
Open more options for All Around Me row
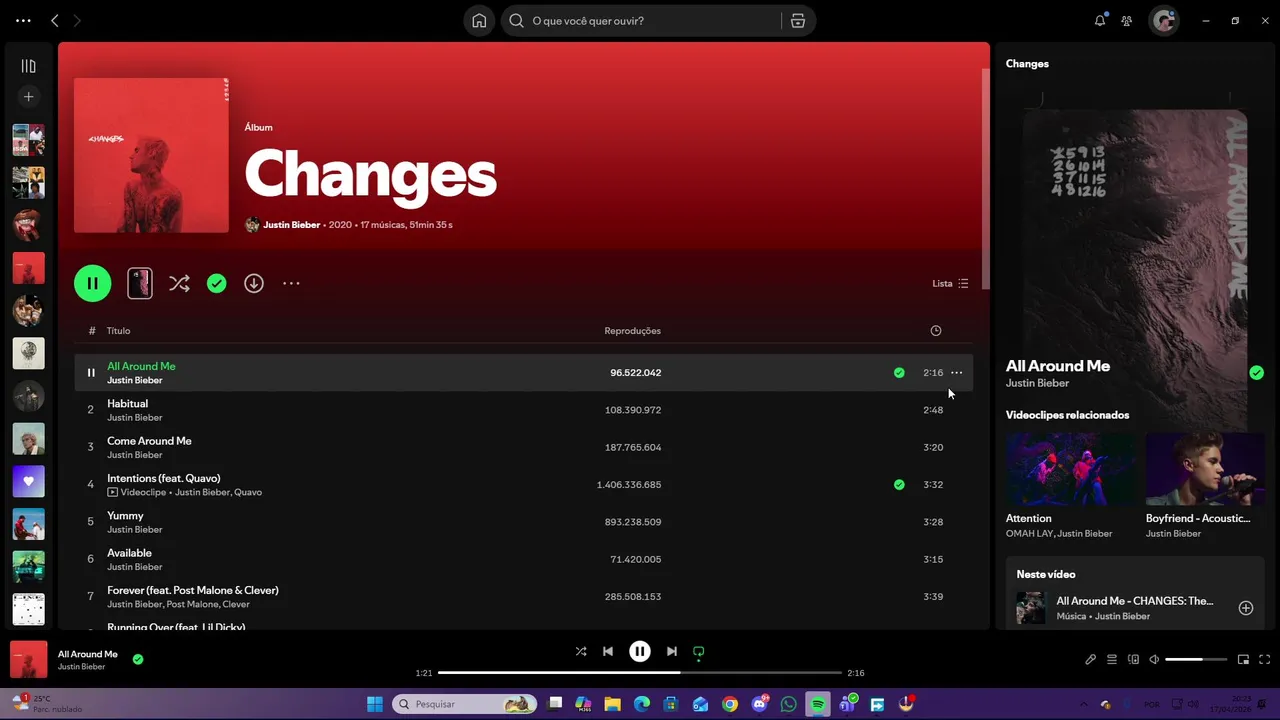[957, 372]
